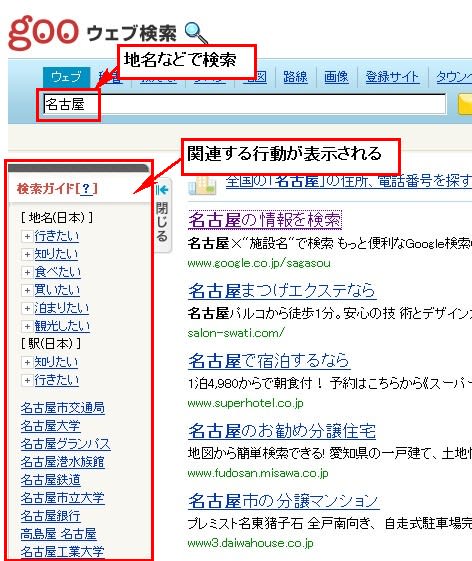Open the 名古屋のお勧め分譲住宅 result
Viewport: 472px width, 561px height.
coord(282,431)
